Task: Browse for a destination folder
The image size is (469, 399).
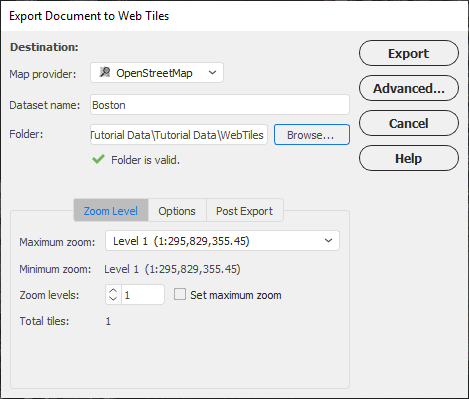Action: (x=312, y=135)
